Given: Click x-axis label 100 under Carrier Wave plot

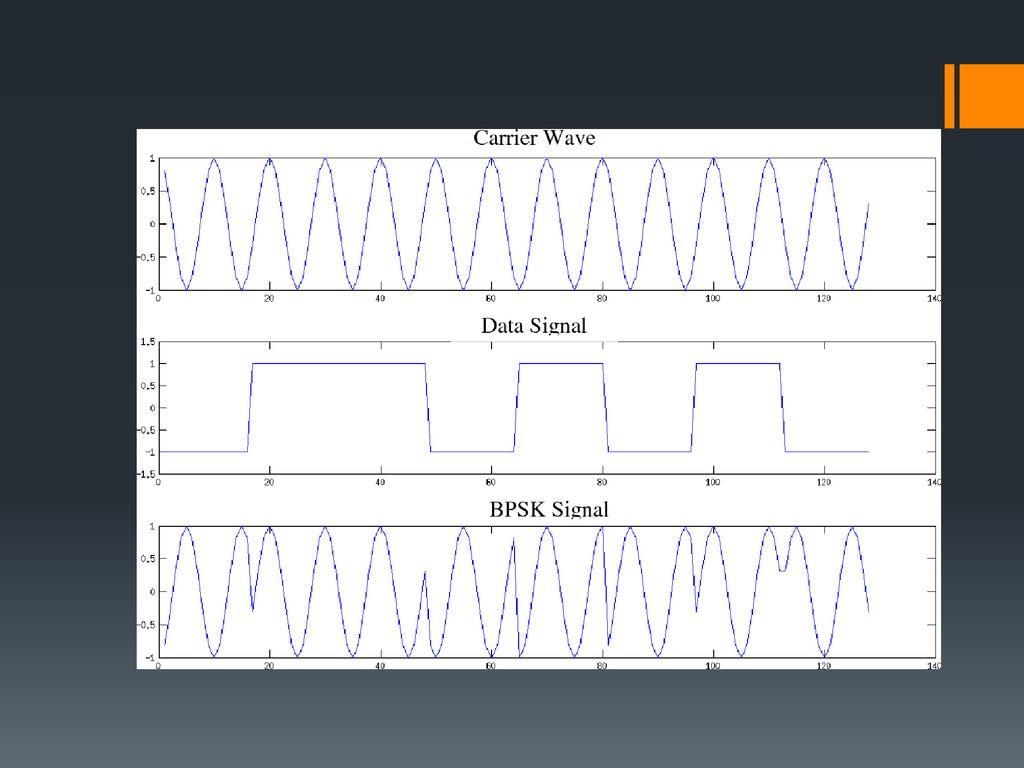Looking at the screenshot, I should (712, 298).
